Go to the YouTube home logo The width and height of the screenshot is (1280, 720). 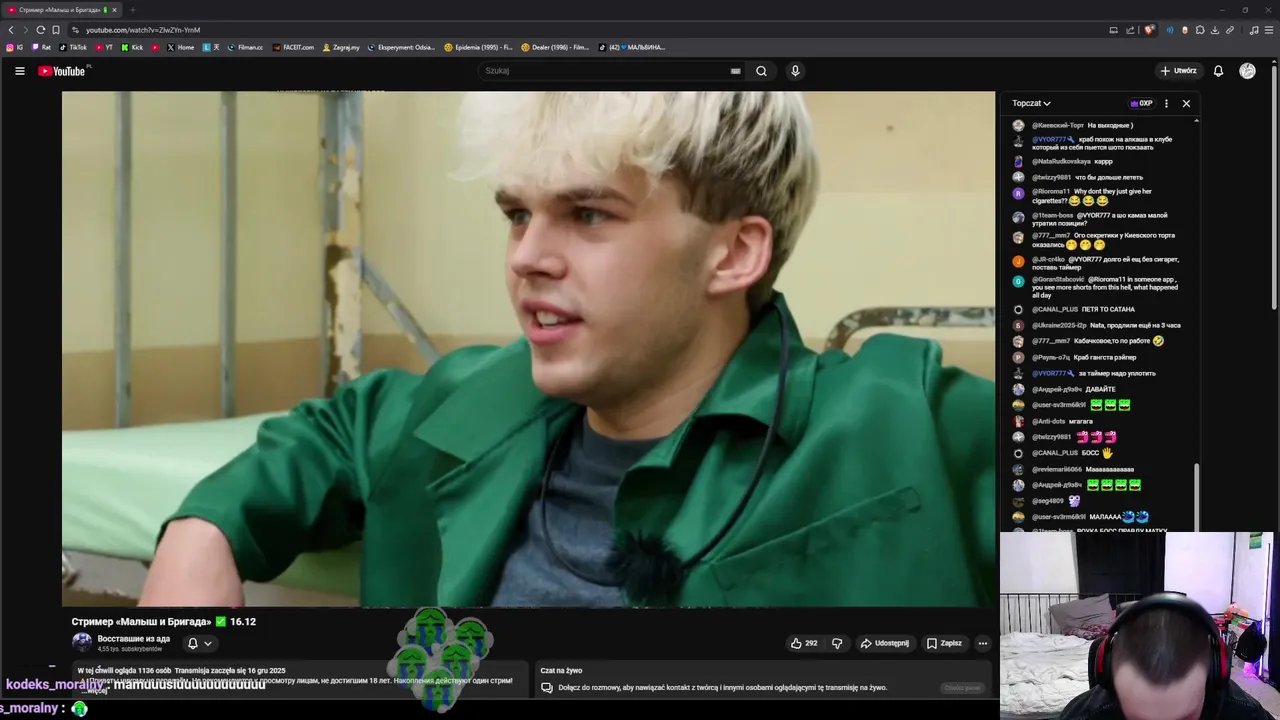point(64,71)
